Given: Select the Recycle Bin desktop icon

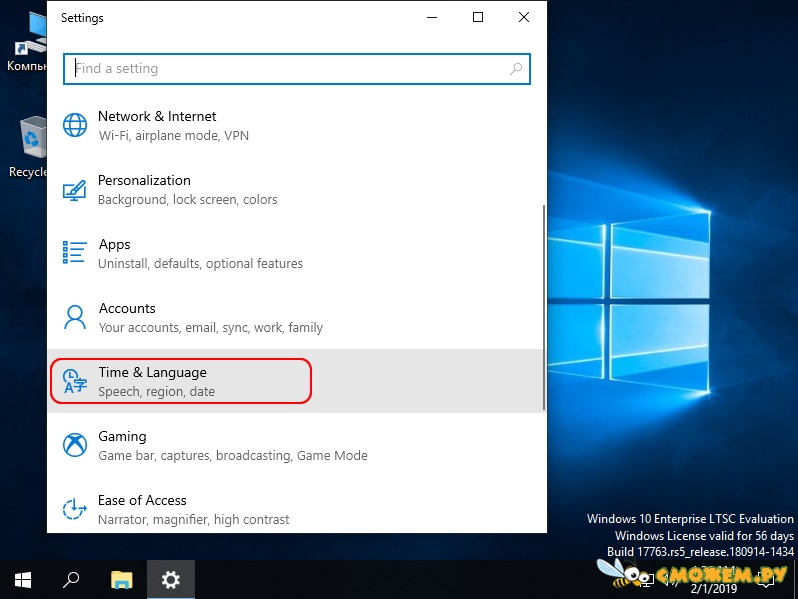Looking at the screenshot, I should click(x=28, y=147).
